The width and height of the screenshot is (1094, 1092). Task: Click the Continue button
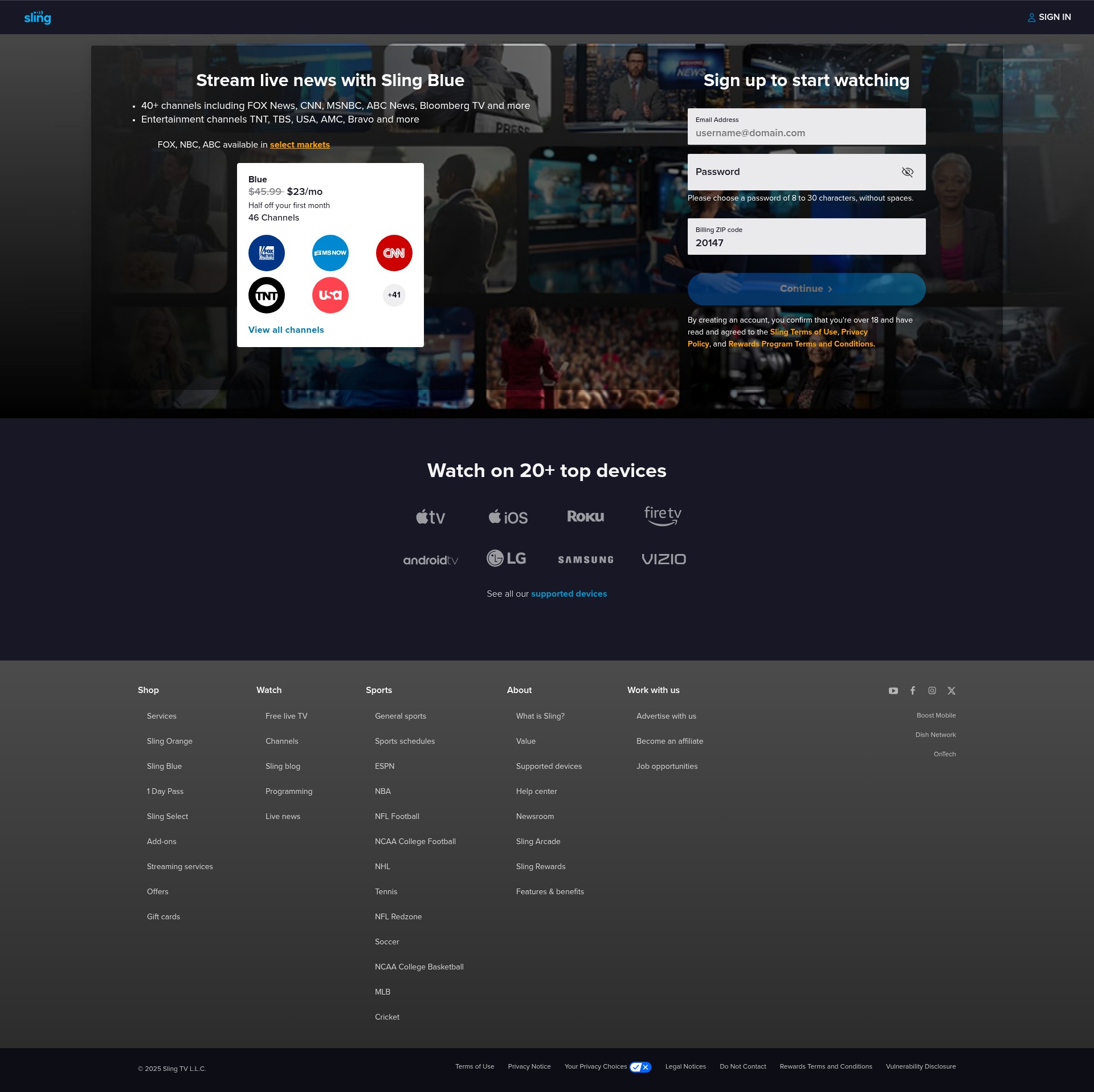(x=807, y=289)
